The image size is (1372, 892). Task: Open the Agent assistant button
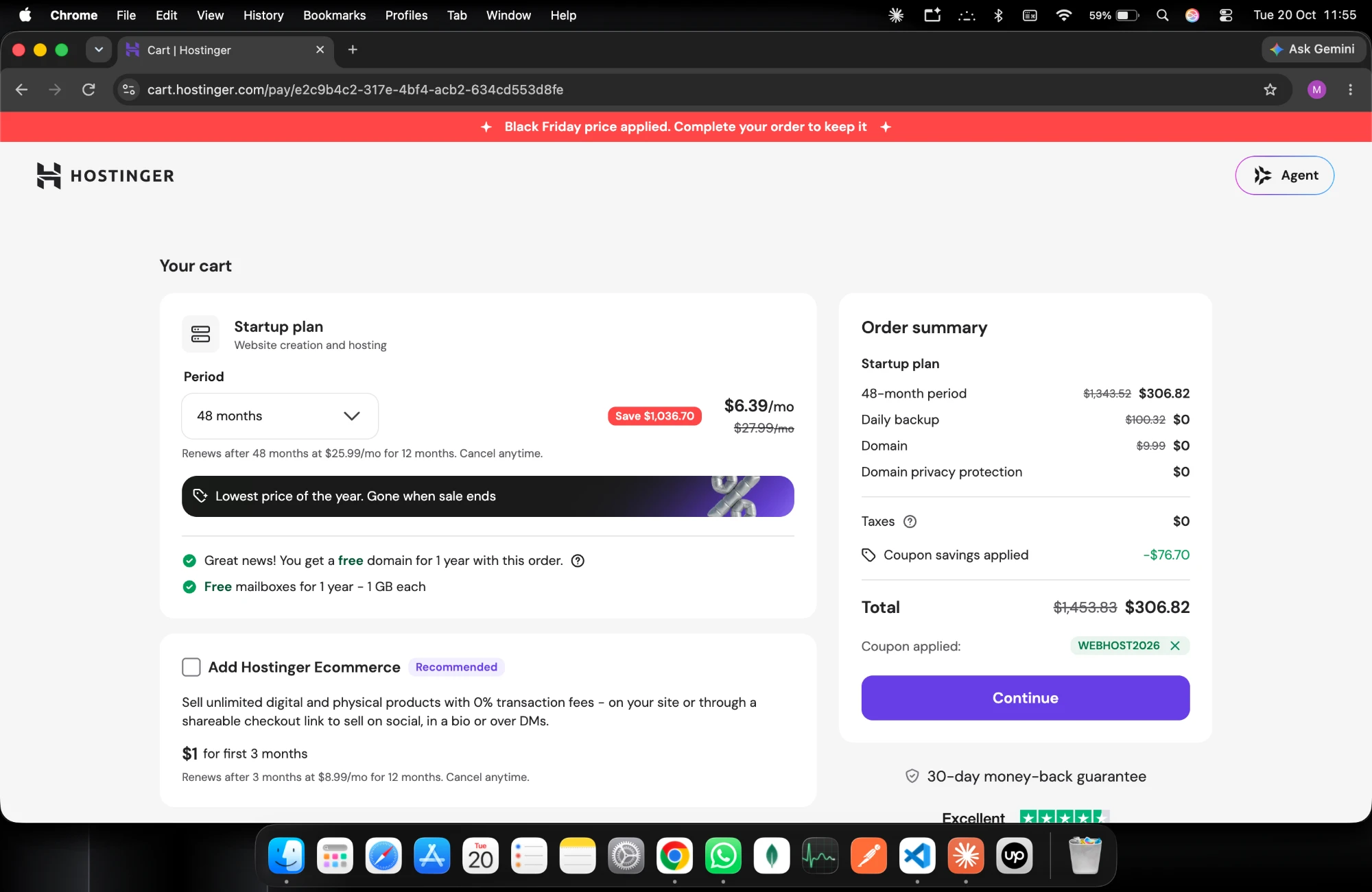(1284, 176)
